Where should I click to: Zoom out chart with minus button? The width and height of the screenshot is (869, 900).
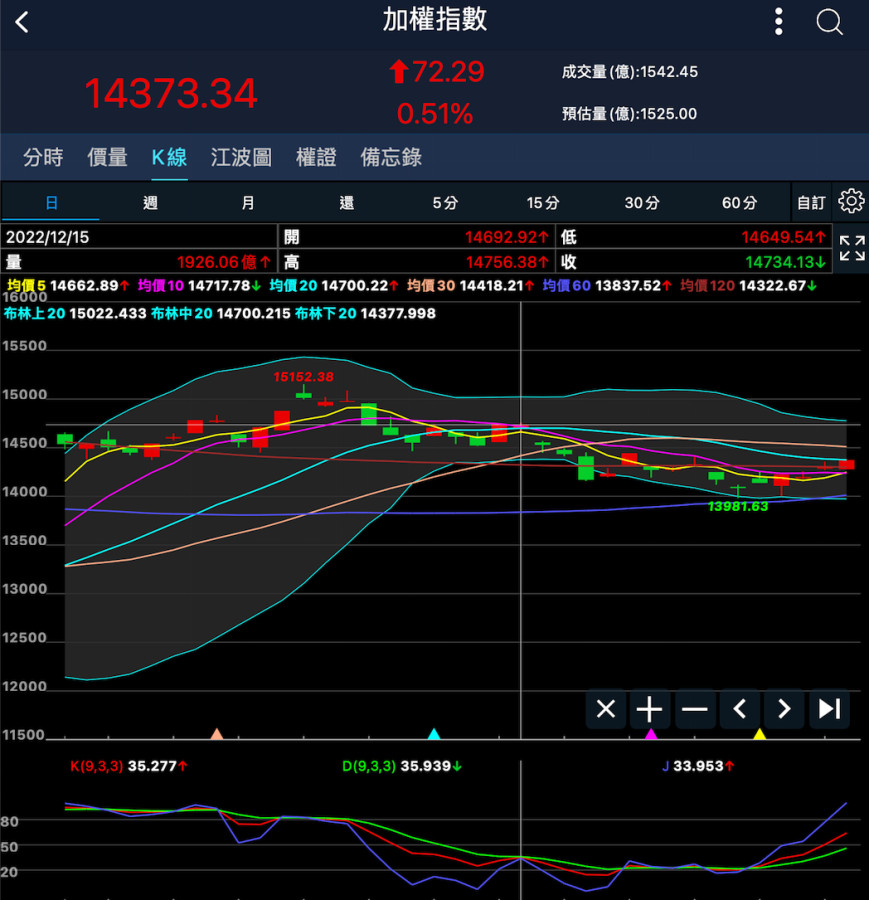pos(694,709)
